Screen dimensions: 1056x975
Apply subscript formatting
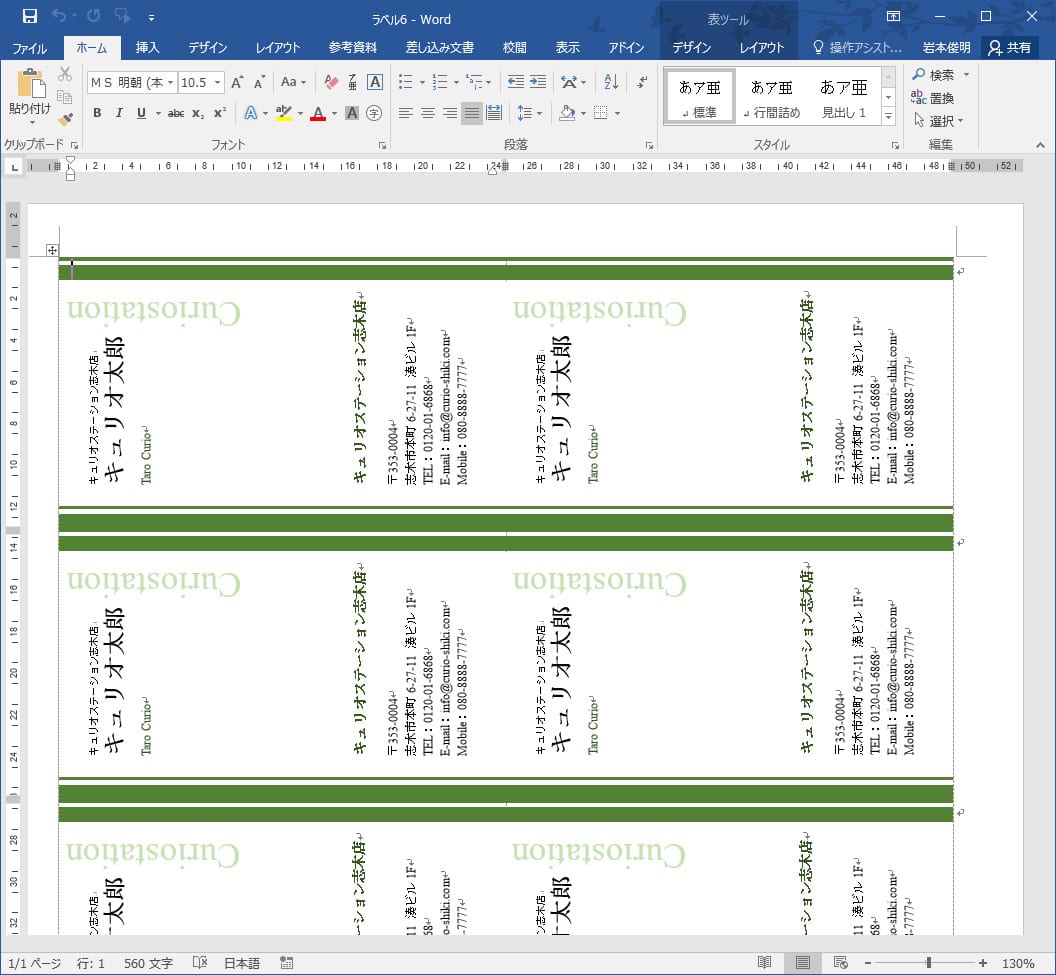[198, 113]
